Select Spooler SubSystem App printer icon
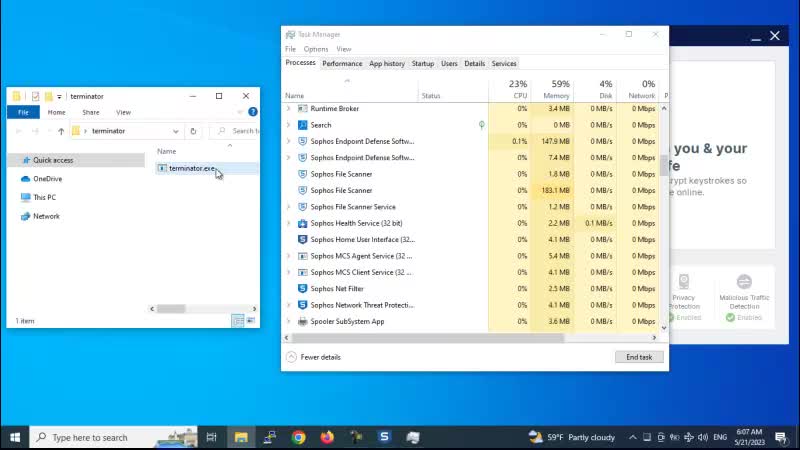This screenshot has height=450, width=800. pyautogui.click(x=303, y=321)
